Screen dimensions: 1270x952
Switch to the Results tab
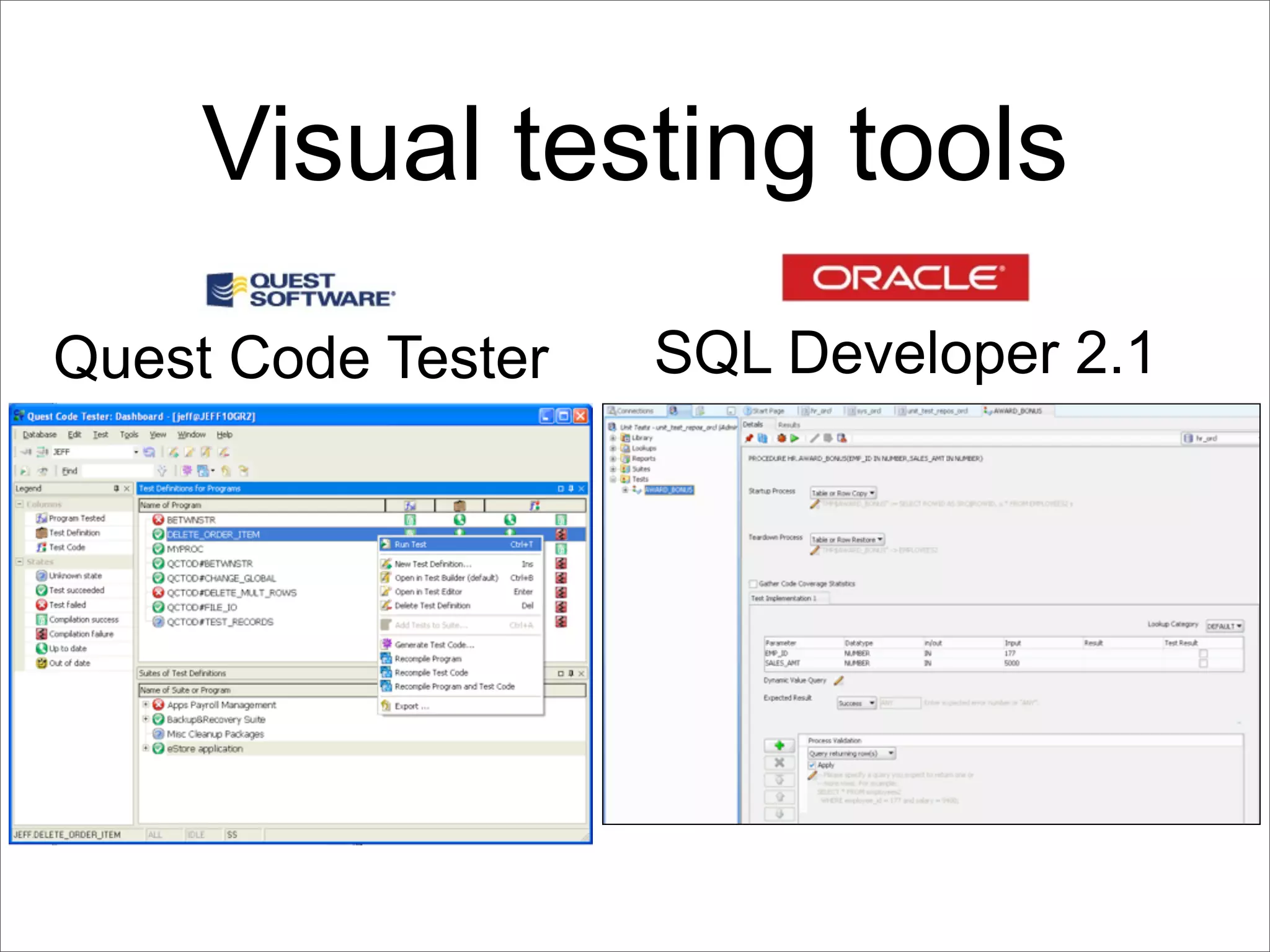[789, 425]
